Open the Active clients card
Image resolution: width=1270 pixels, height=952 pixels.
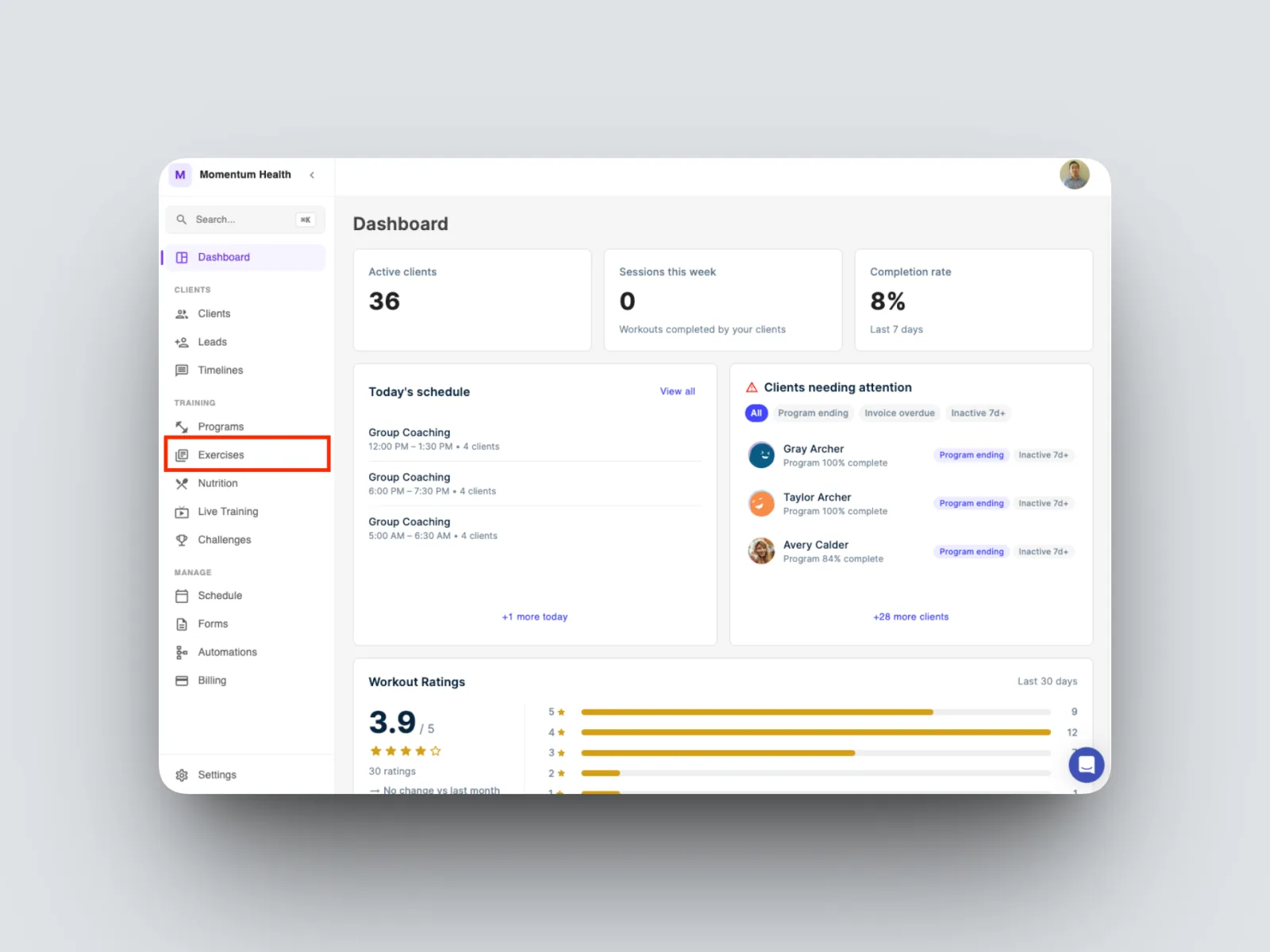tap(472, 300)
